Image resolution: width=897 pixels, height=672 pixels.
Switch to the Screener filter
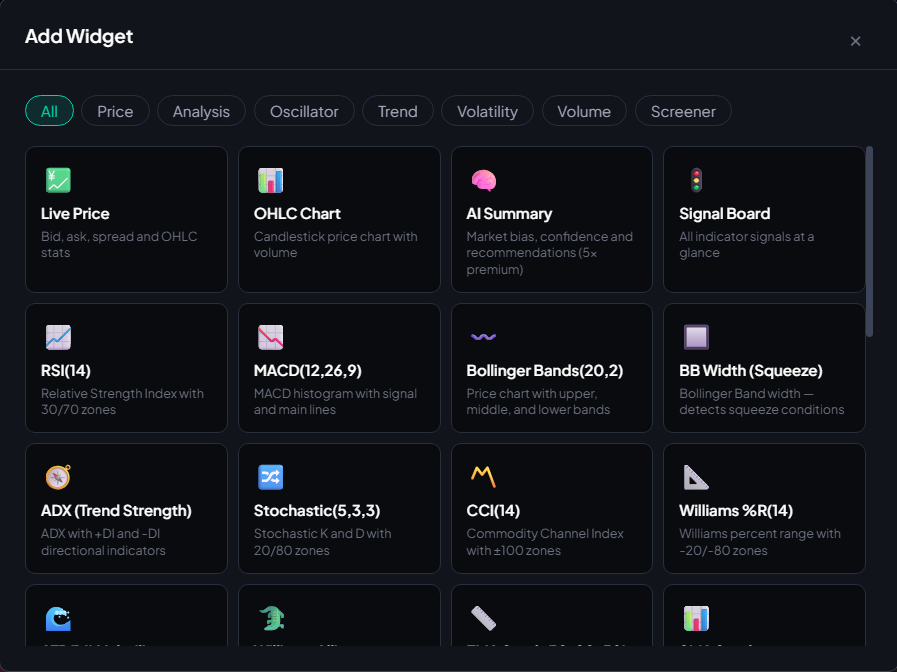coord(683,111)
